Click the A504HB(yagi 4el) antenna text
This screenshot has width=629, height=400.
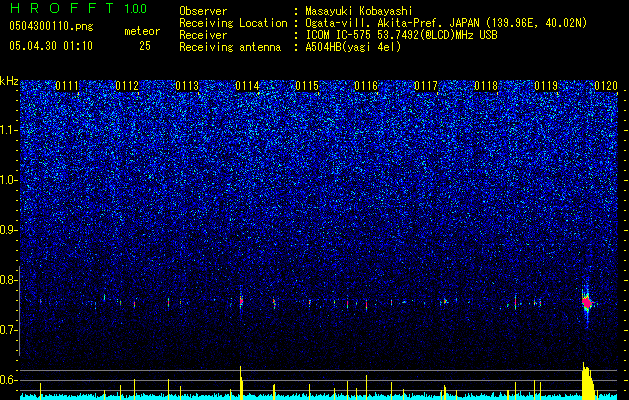[353, 47]
